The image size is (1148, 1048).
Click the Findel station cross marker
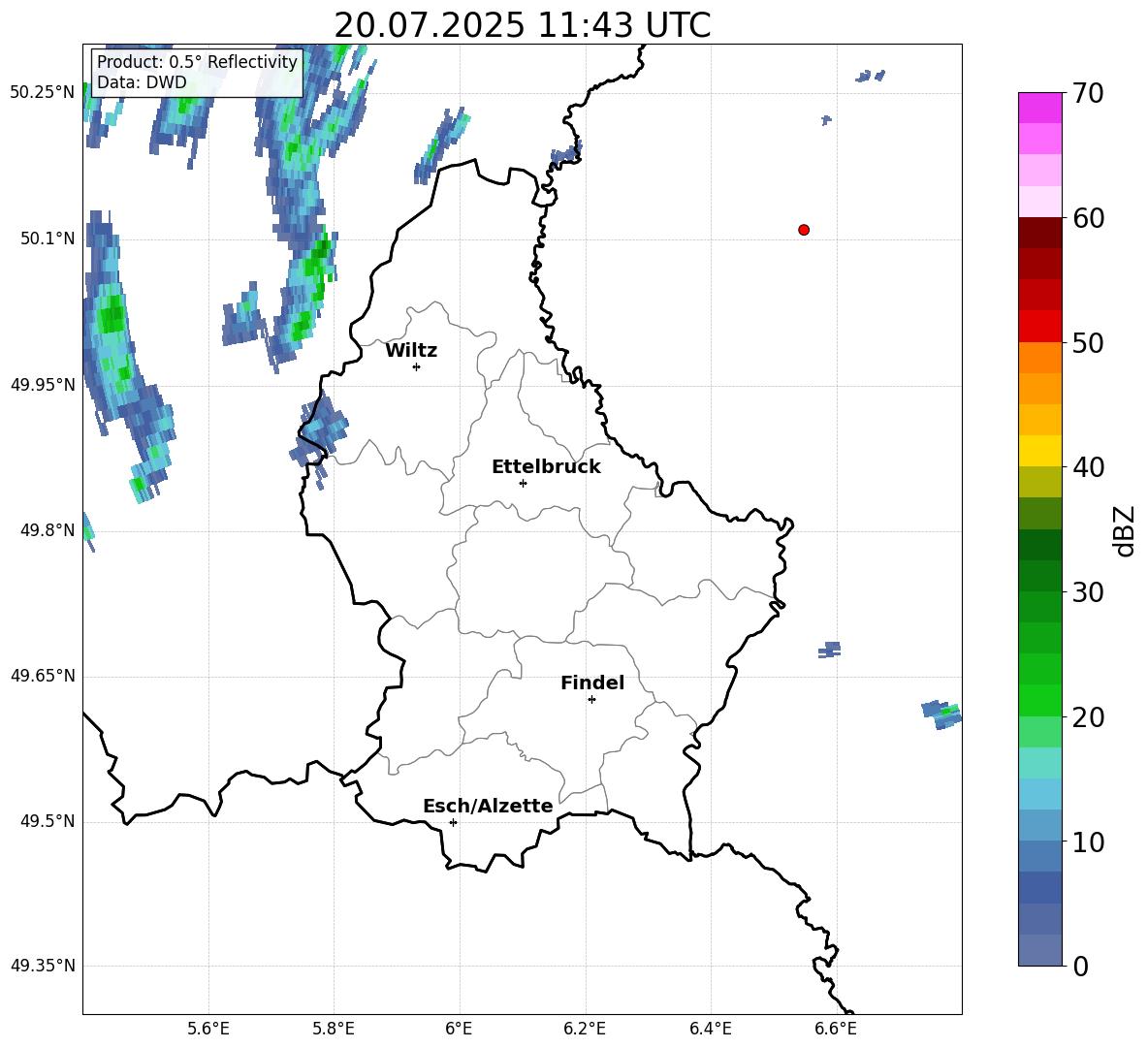pos(591,700)
